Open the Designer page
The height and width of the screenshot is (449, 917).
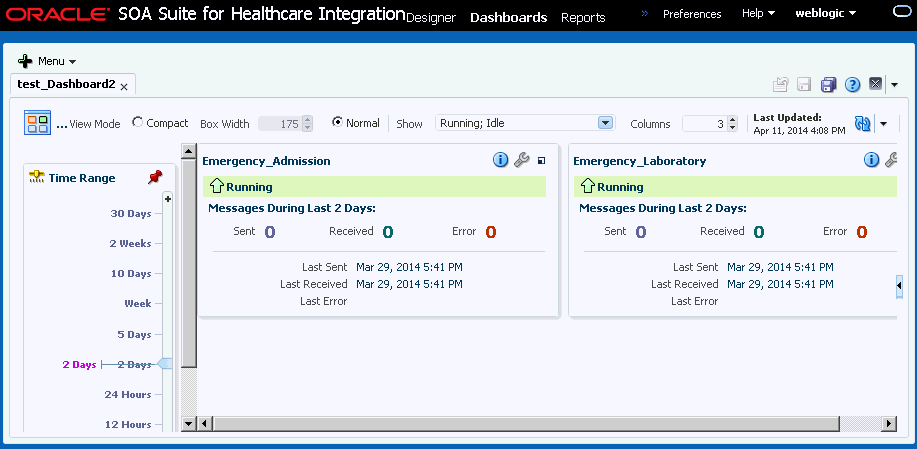point(430,18)
